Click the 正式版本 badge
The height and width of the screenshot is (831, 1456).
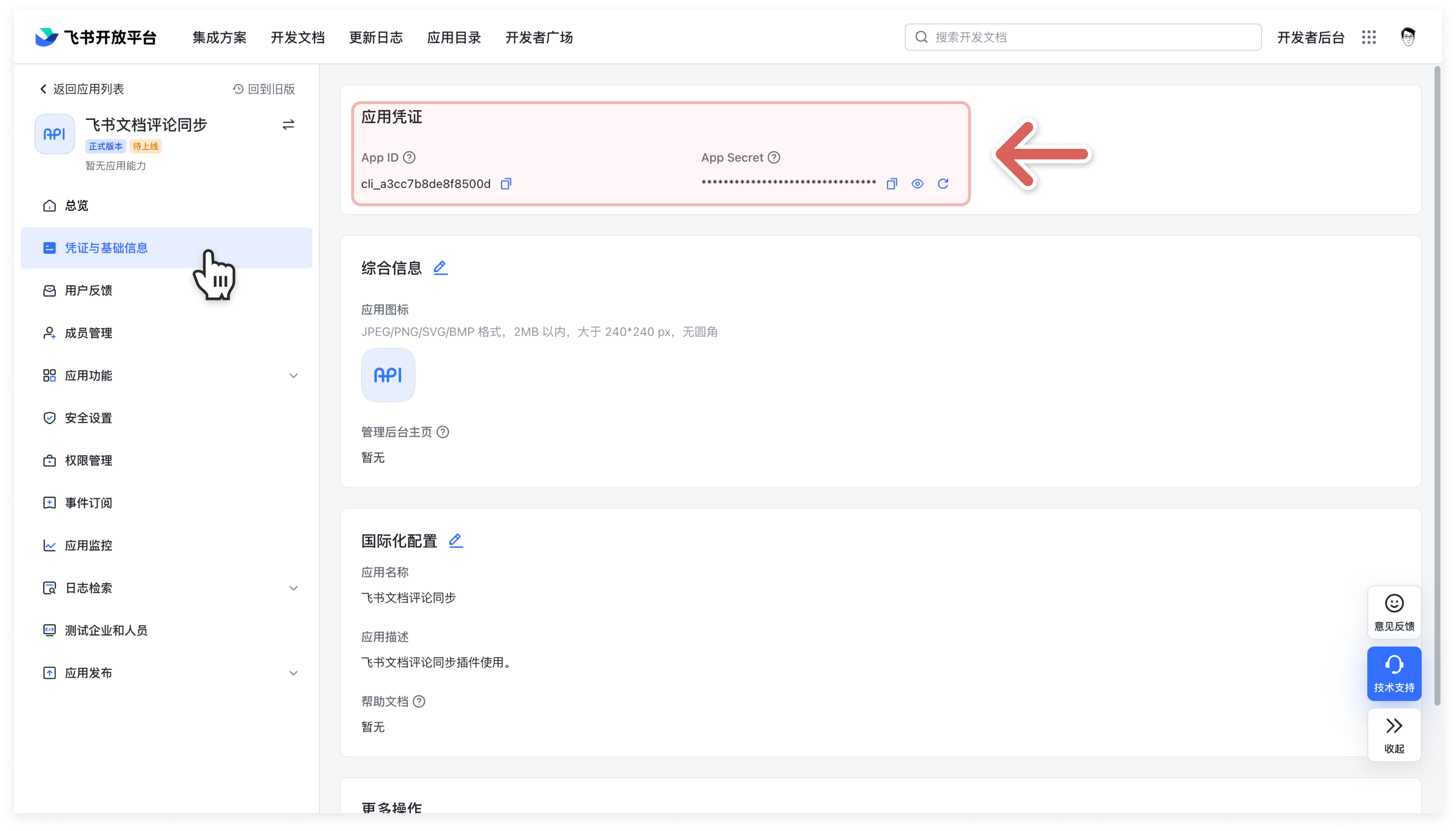(106, 147)
